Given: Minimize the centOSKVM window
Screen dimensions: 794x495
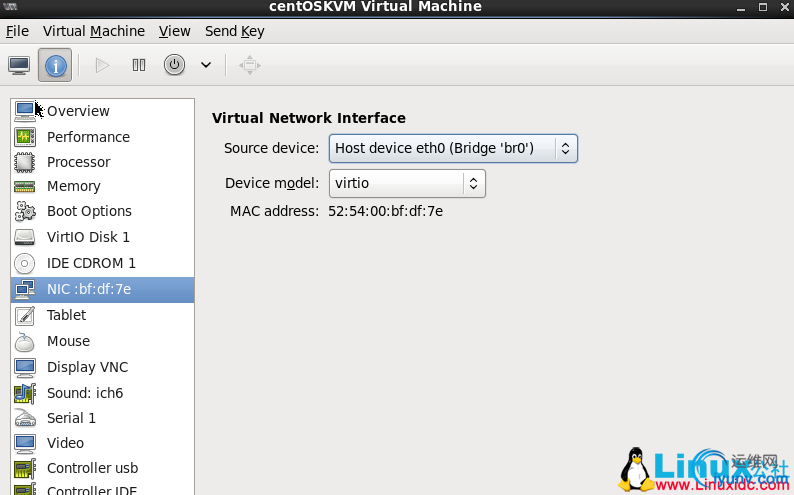Looking at the screenshot, I should (741, 8).
